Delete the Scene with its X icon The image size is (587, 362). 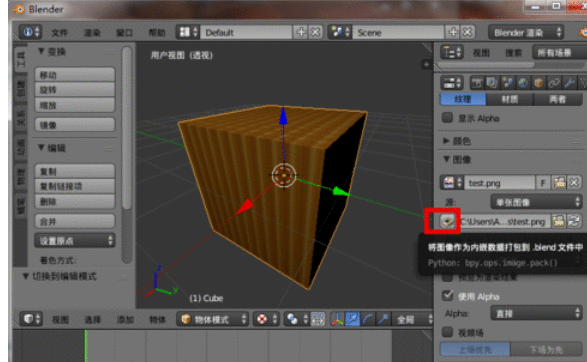click(467, 32)
